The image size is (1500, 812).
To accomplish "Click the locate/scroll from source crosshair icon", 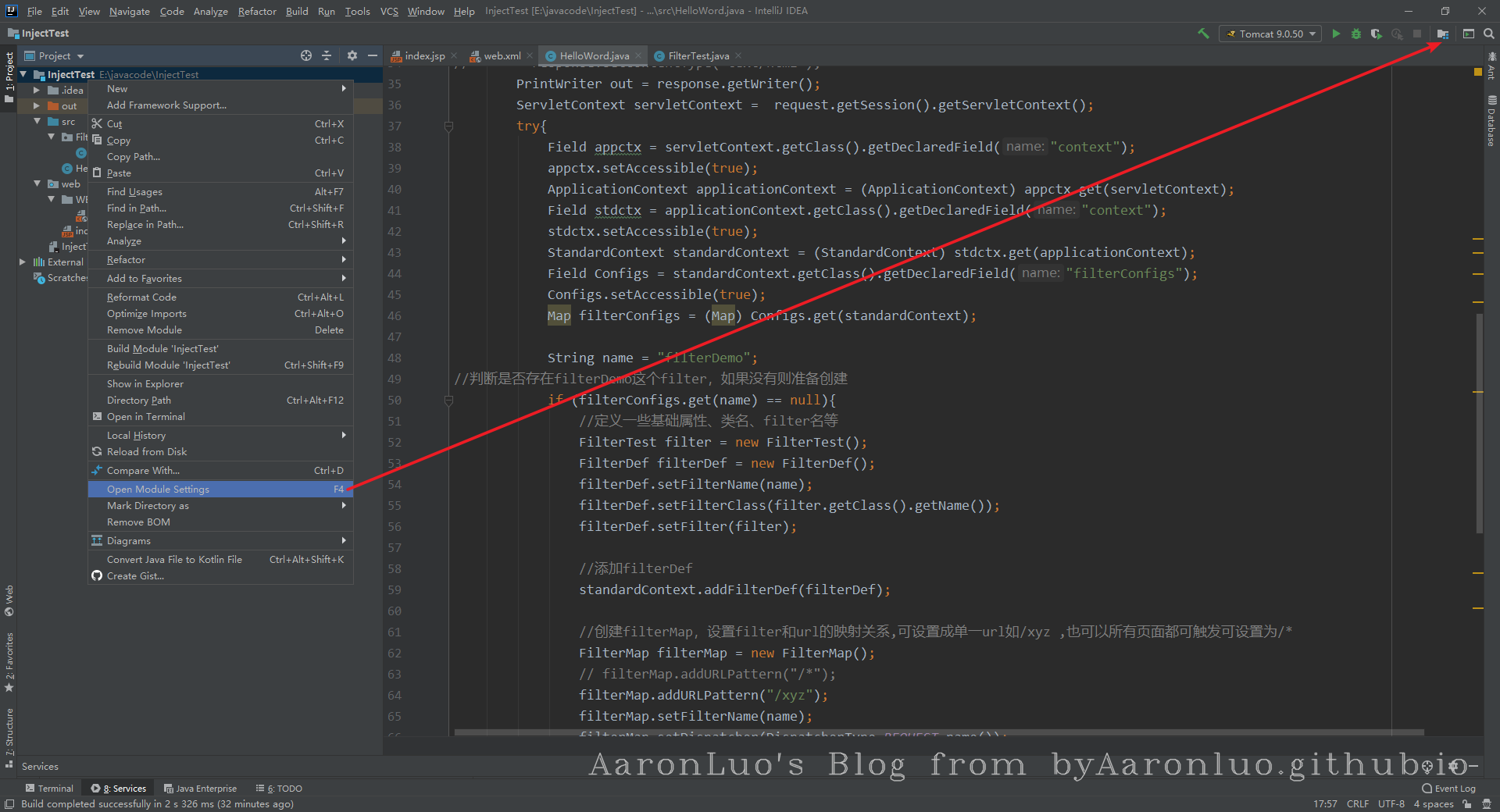I will [306, 55].
